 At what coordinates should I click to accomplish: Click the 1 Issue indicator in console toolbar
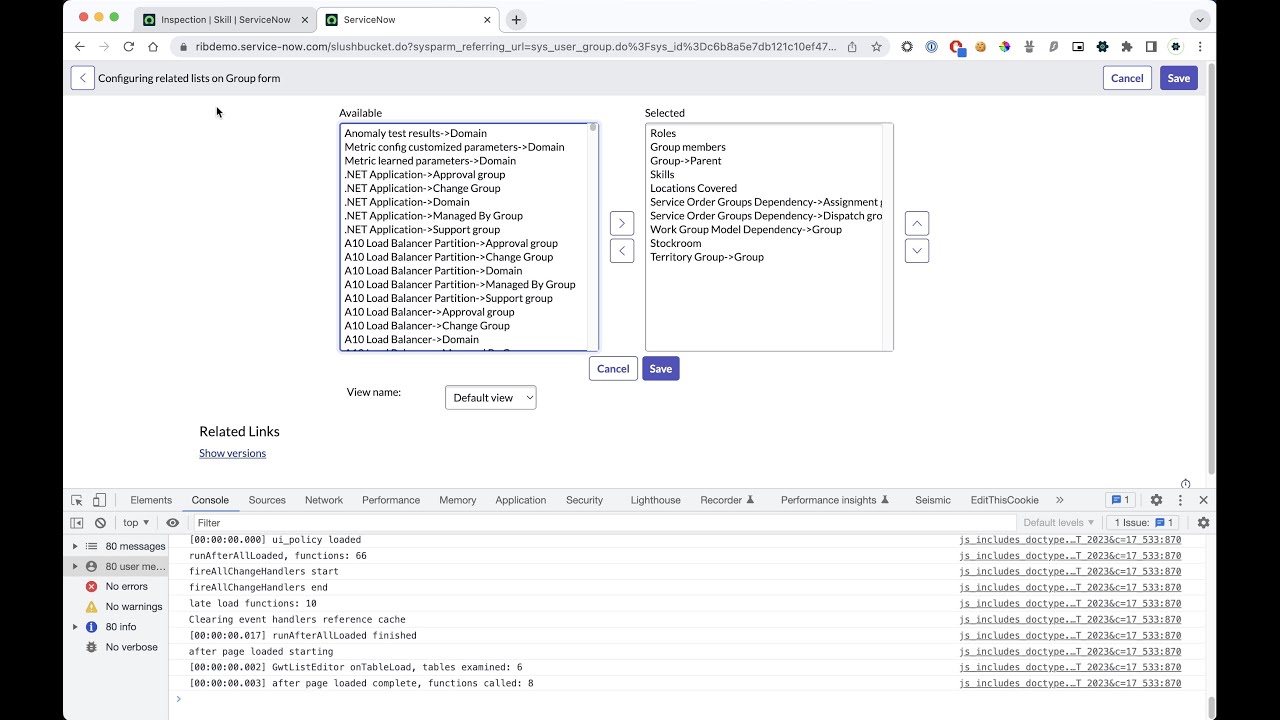[1143, 523]
